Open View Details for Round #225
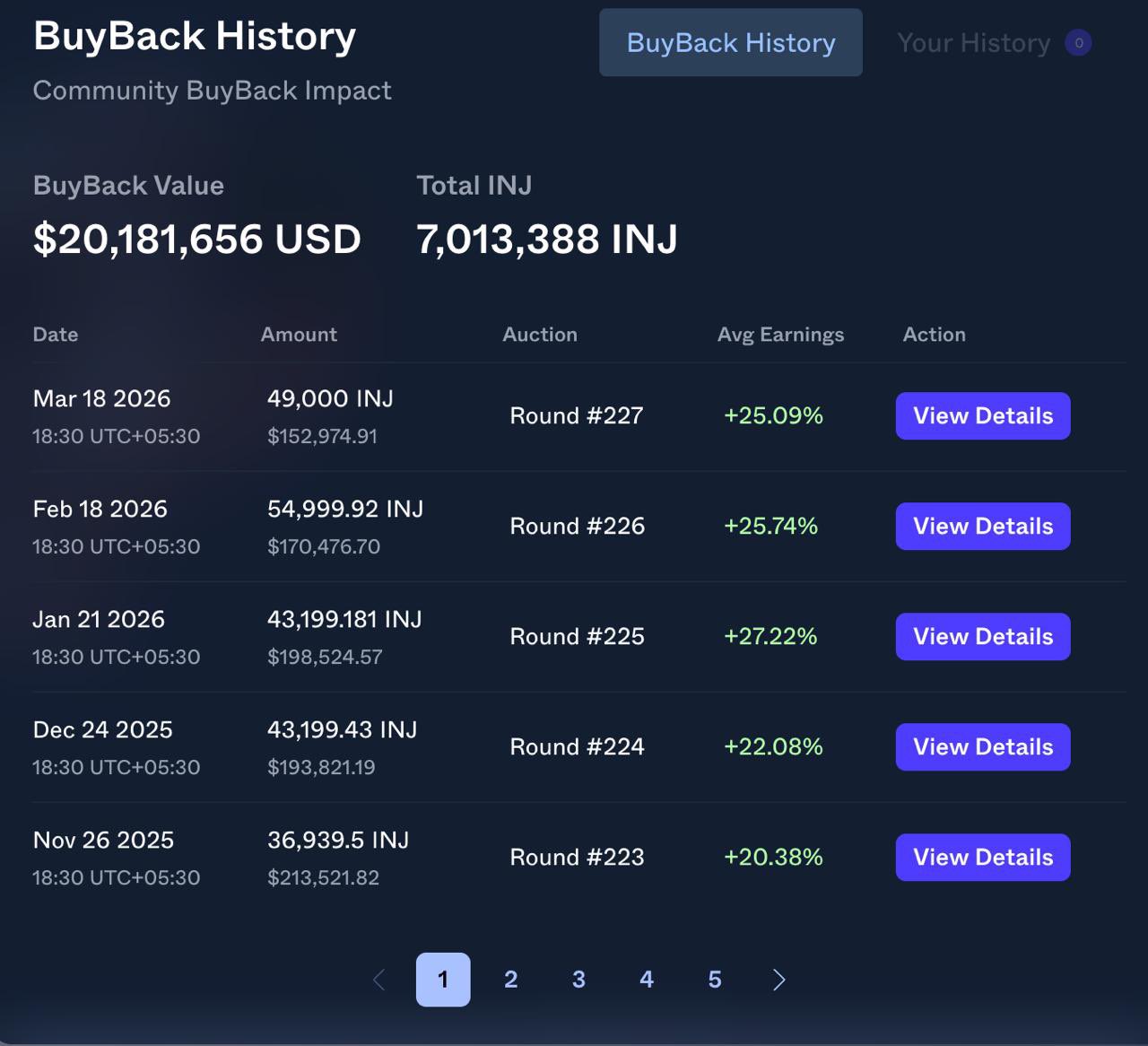Screen dimensions: 1148x1046 click(982, 637)
